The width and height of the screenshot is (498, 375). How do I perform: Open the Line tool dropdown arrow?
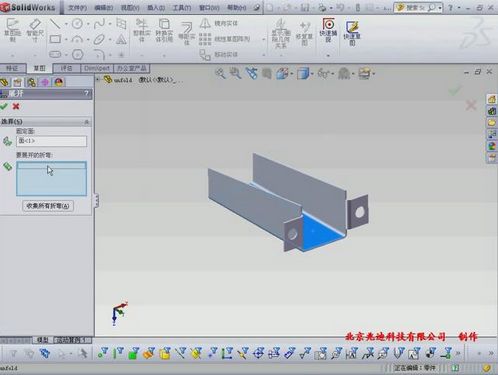(x=66, y=24)
